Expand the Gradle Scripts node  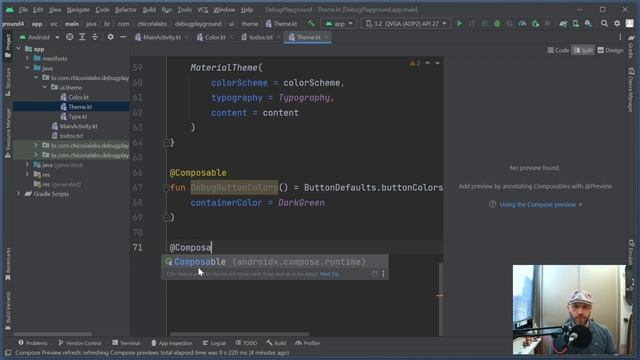pos(18,194)
